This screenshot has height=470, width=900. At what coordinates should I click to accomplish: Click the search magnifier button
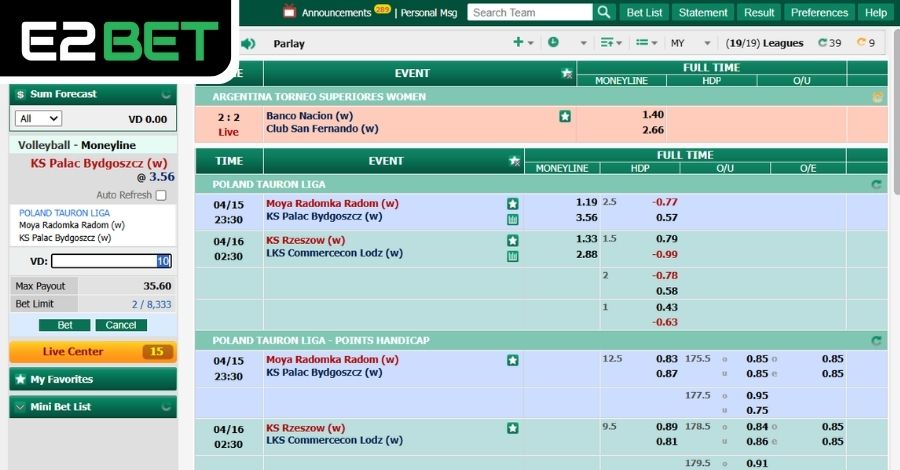coord(604,12)
